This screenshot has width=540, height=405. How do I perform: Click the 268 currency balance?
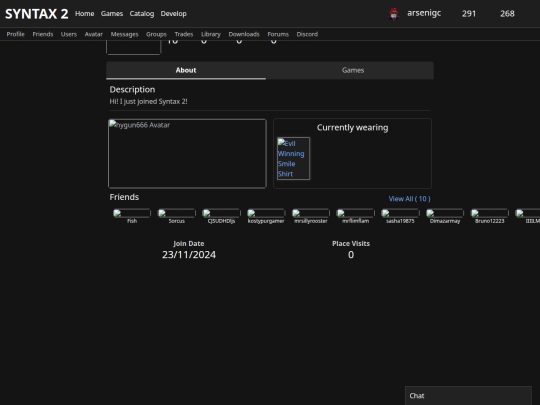pyautogui.click(x=507, y=14)
